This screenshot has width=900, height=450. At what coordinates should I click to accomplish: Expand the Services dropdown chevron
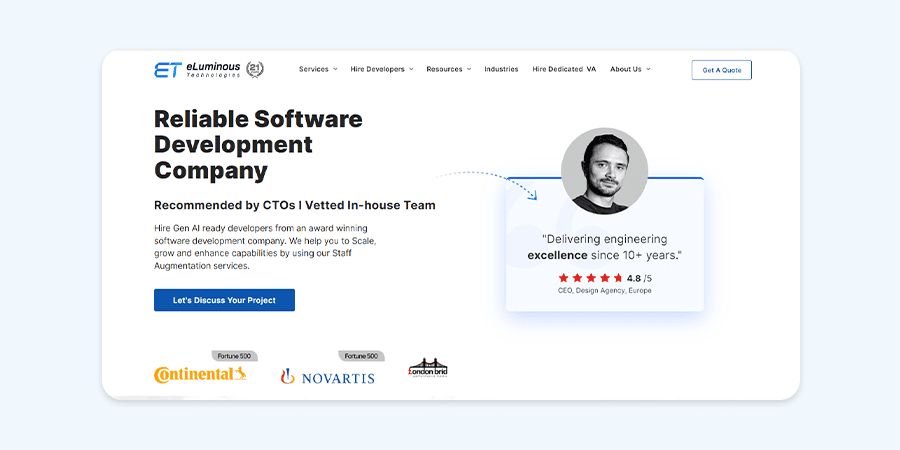pyautogui.click(x=335, y=69)
